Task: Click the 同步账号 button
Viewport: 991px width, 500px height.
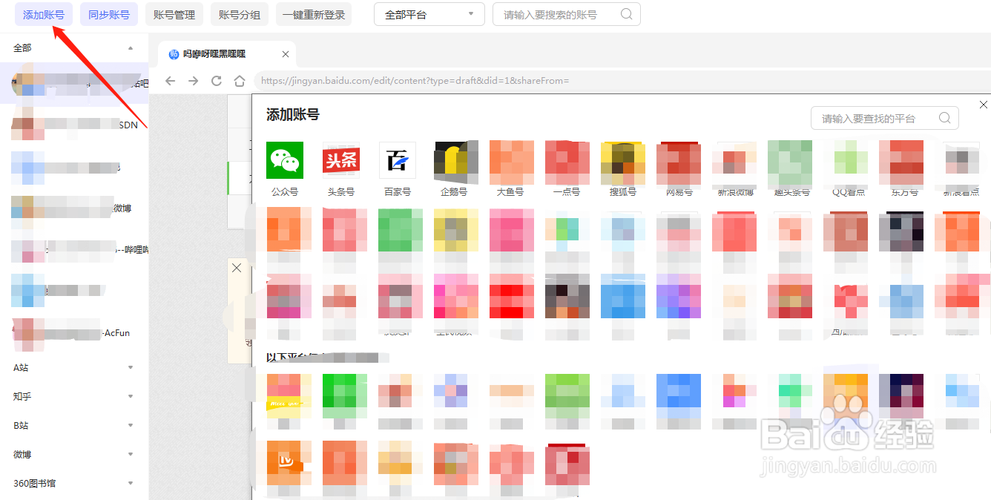Action: 109,15
